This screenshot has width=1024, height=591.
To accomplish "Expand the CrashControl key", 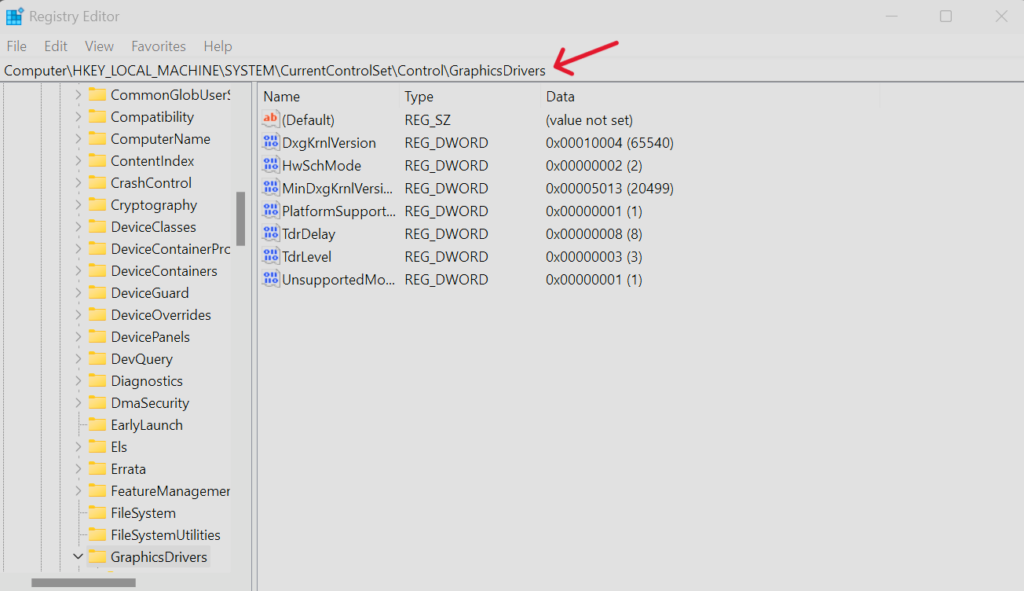I will [x=78, y=183].
